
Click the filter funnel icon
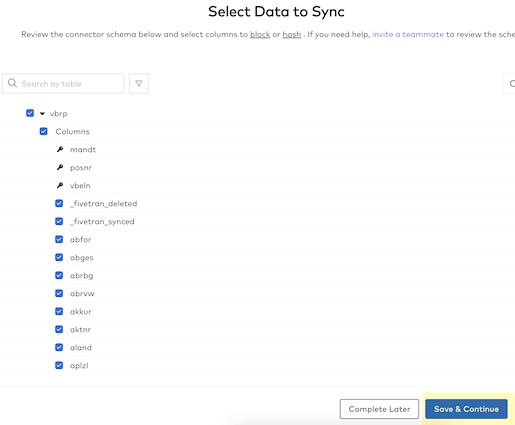pos(139,83)
